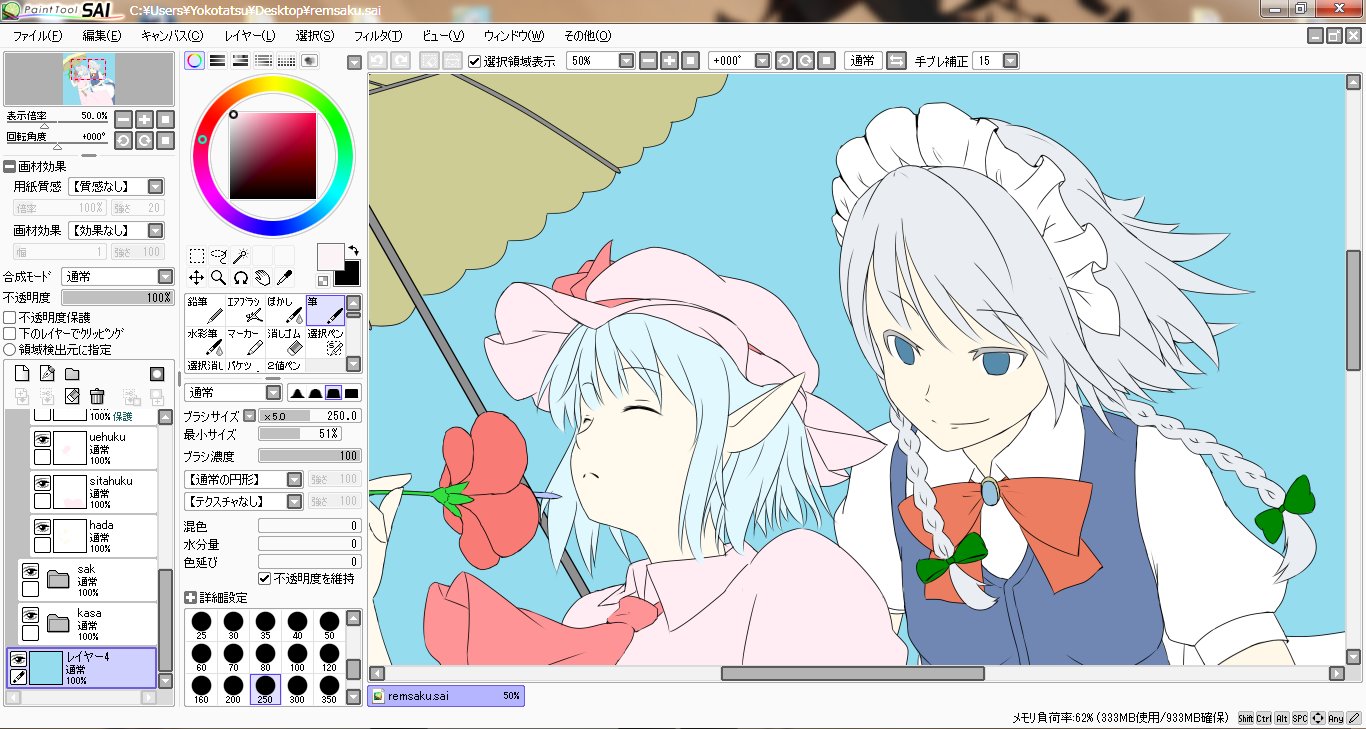Delete the selected layer with trash icon
The width and height of the screenshot is (1366, 729).
coord(97,396)
